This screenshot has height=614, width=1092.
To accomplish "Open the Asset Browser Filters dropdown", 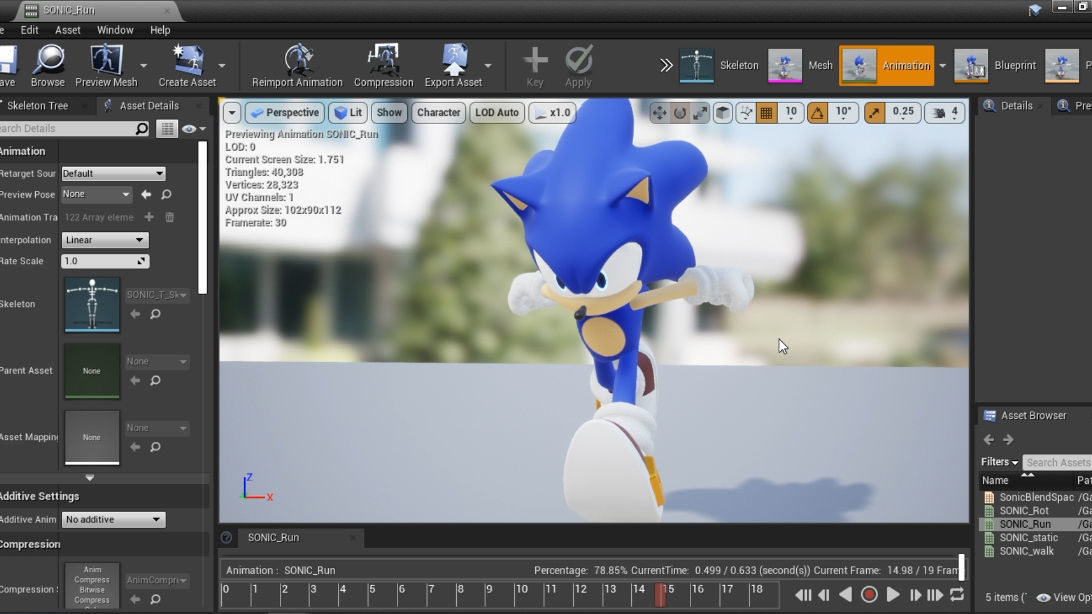I will point(999,462).
